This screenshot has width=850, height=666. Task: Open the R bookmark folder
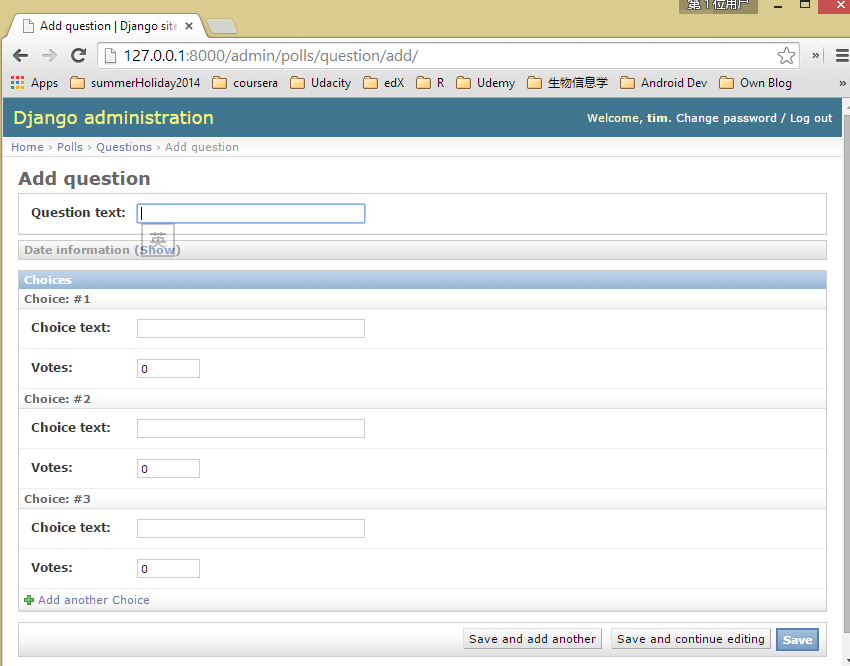pyautogui.click(x=430, y=83)
